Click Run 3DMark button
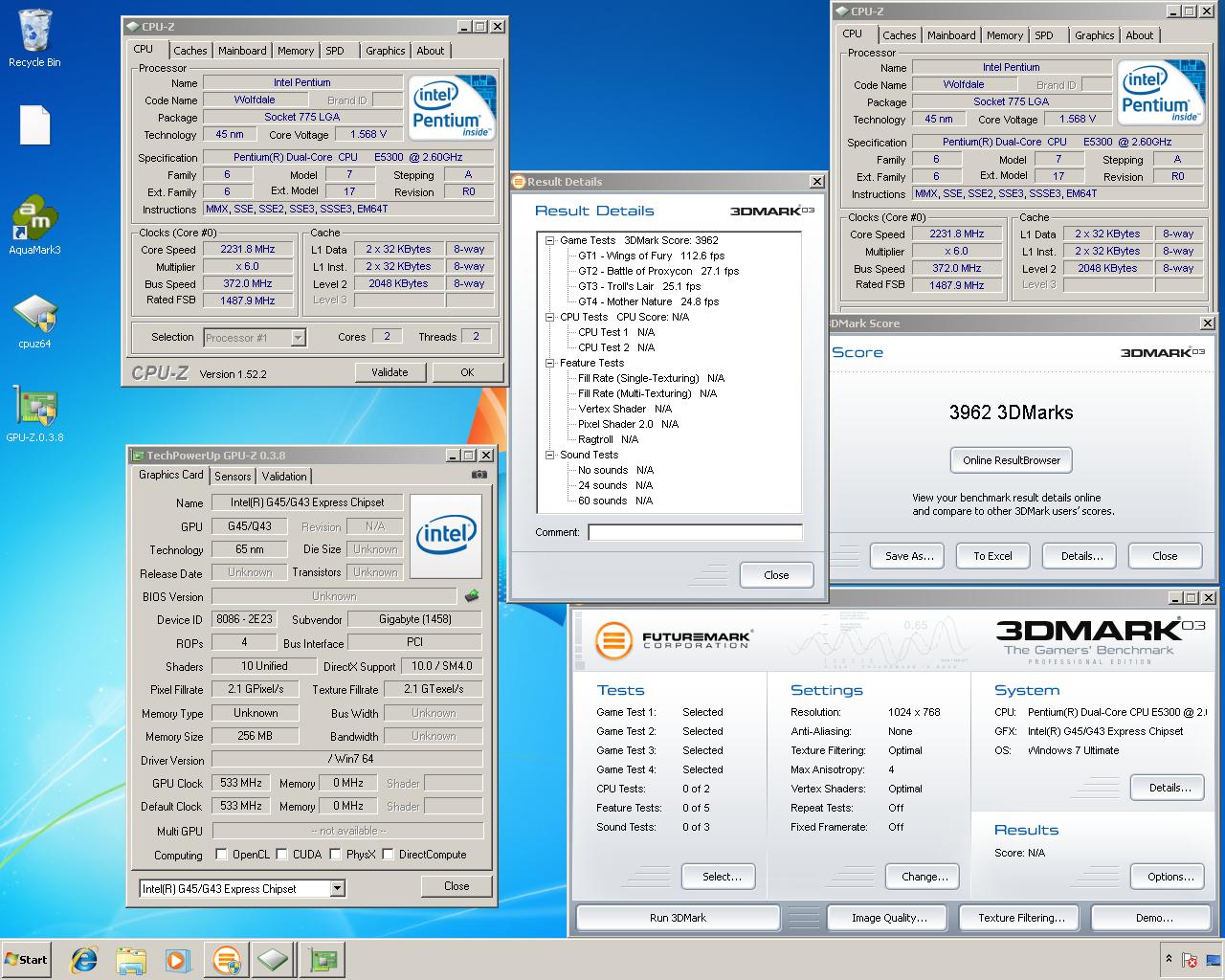The width and height of the screenshot is (1225, 980). (678, 918)
